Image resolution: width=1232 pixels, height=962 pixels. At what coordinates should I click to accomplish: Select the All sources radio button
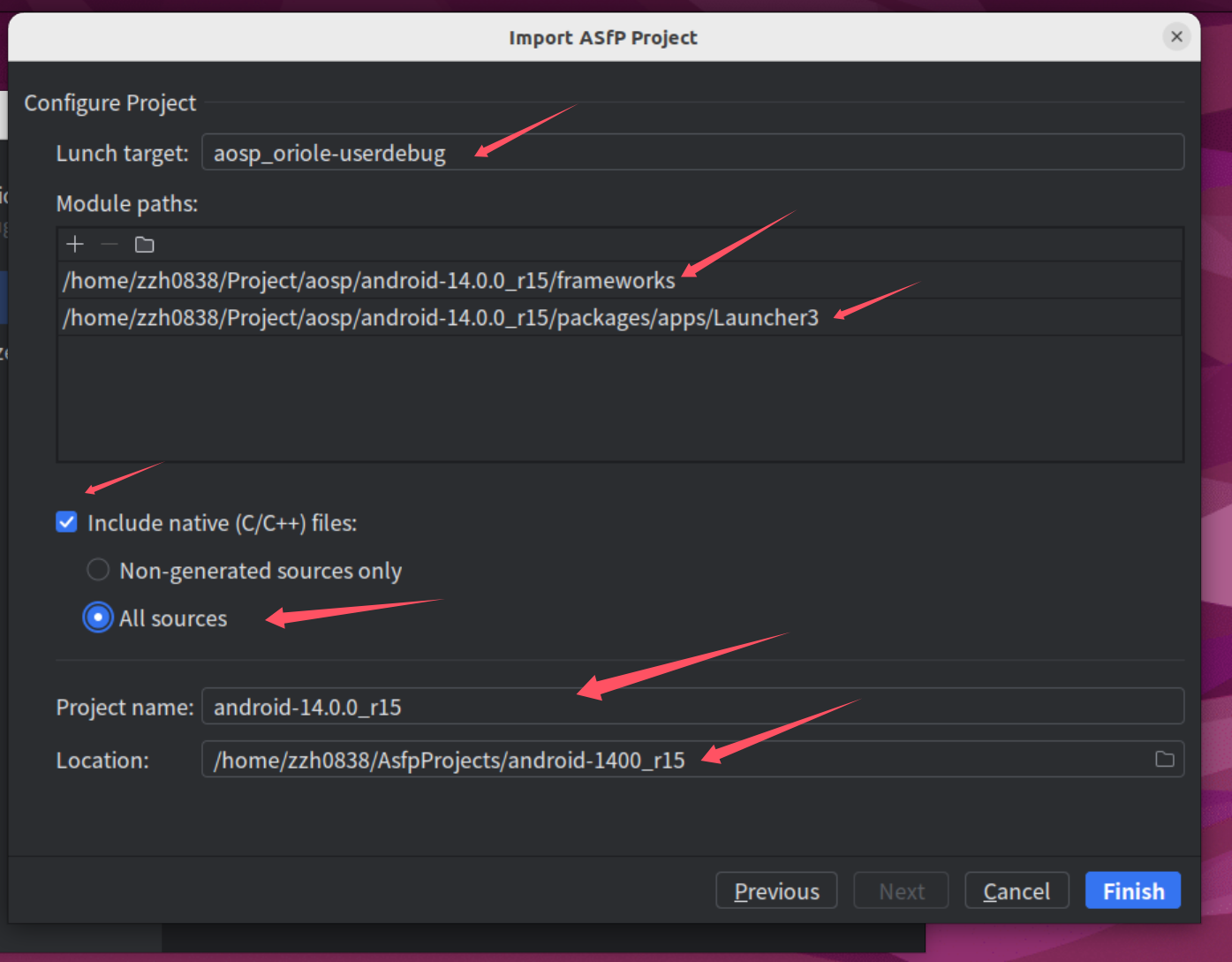pyautogui.click(x=98, y=617)
